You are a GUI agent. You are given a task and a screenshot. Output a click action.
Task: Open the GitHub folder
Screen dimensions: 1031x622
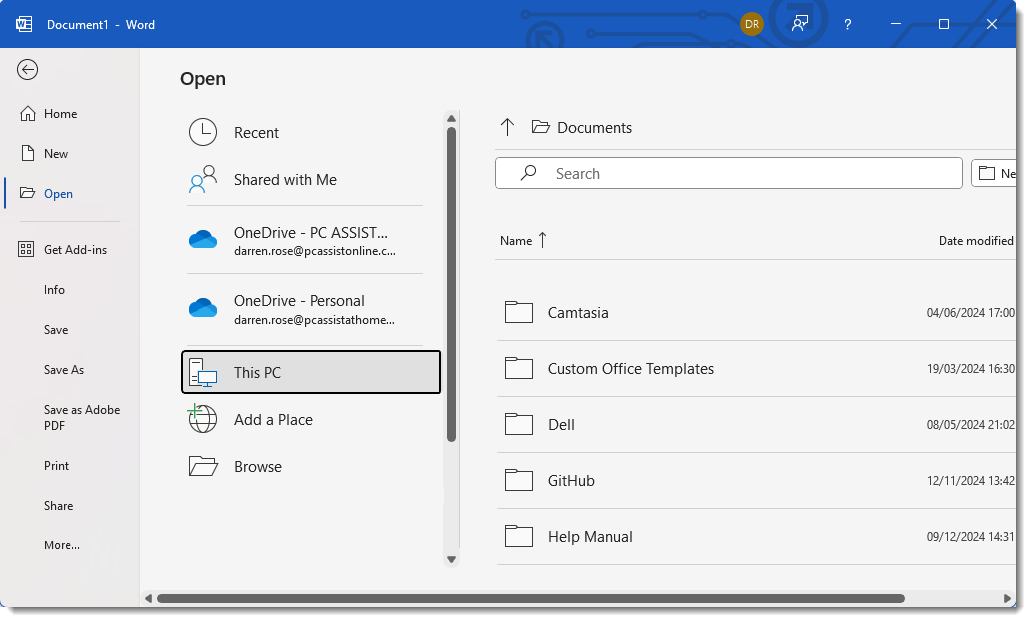point(756,481)
